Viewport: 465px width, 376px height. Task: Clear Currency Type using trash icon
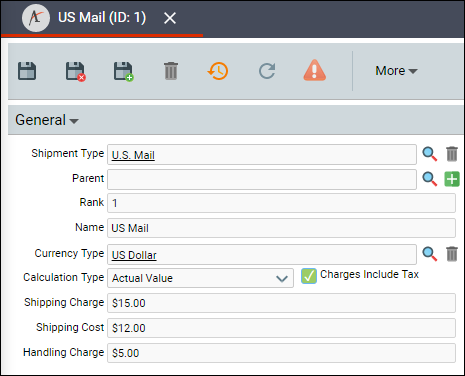pos(452,254)
